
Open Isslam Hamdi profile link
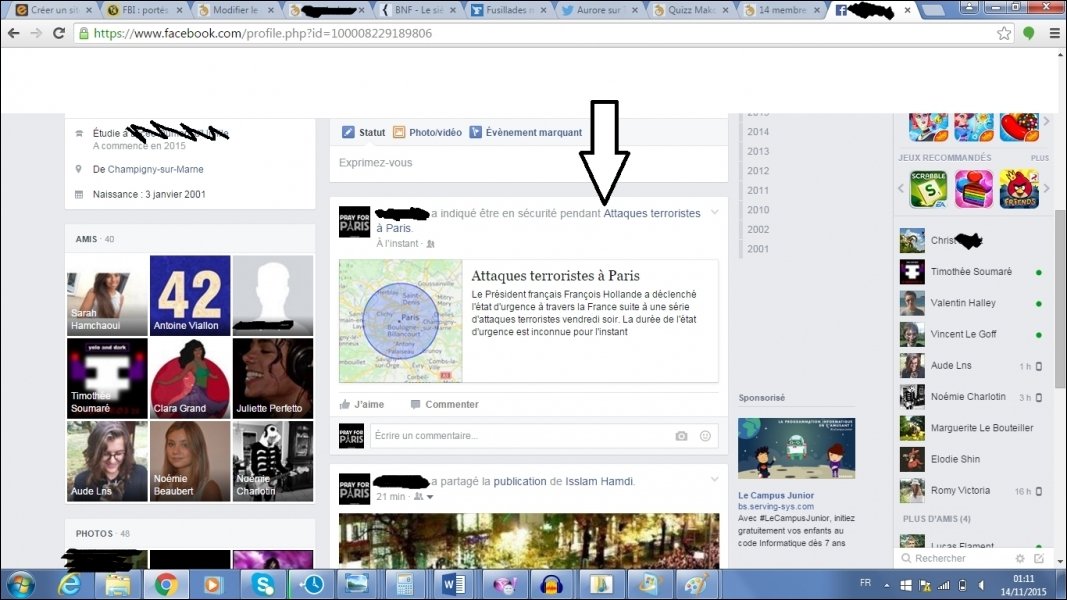599,481
